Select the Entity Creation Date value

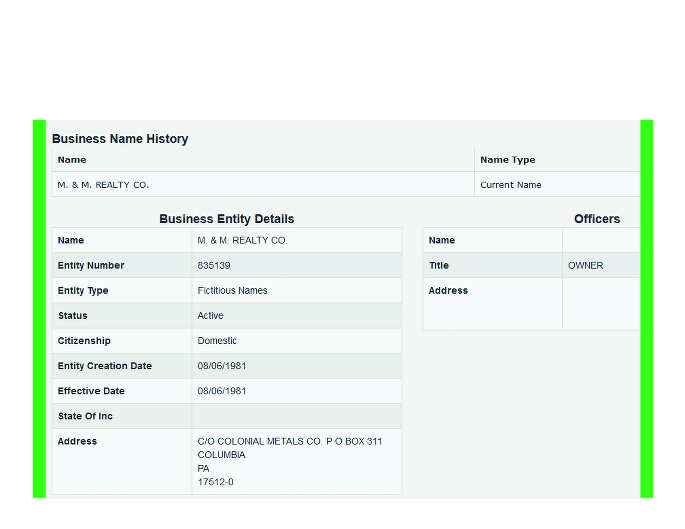pyautogui.click(x=221, y=366)
